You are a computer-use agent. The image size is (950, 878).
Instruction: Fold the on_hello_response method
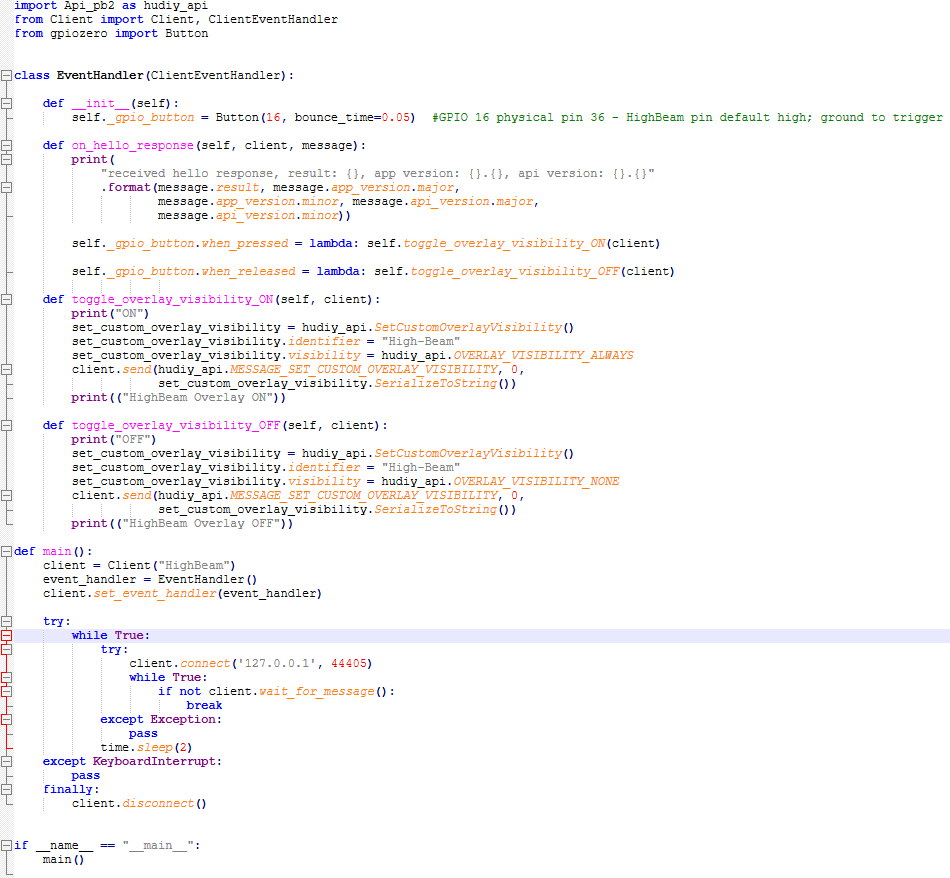(6, 146)
